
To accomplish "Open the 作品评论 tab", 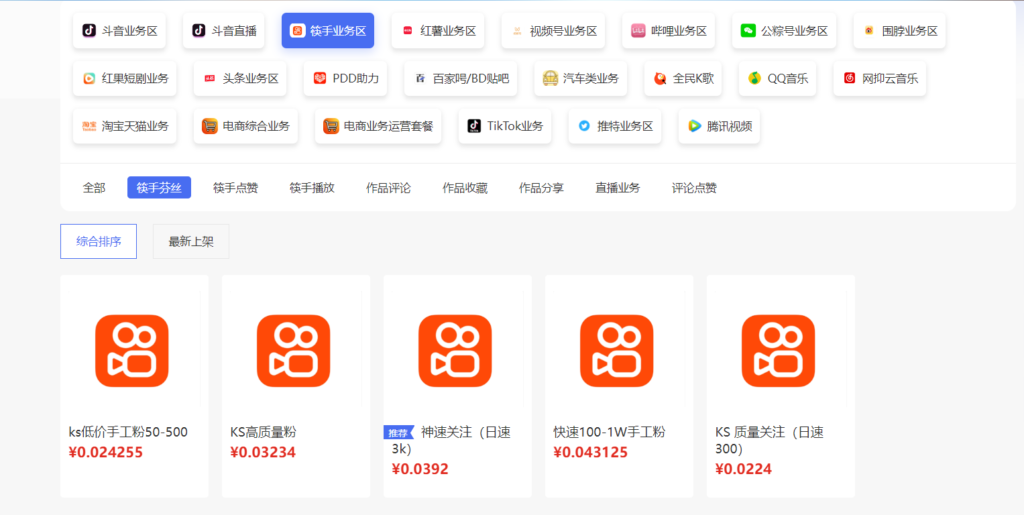I will click(389, 188).
